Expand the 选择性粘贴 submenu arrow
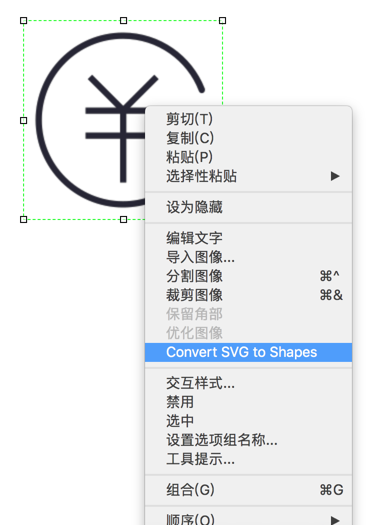Image resolution: width=368 pixels, height=525 pixels. tap(335, 176)
